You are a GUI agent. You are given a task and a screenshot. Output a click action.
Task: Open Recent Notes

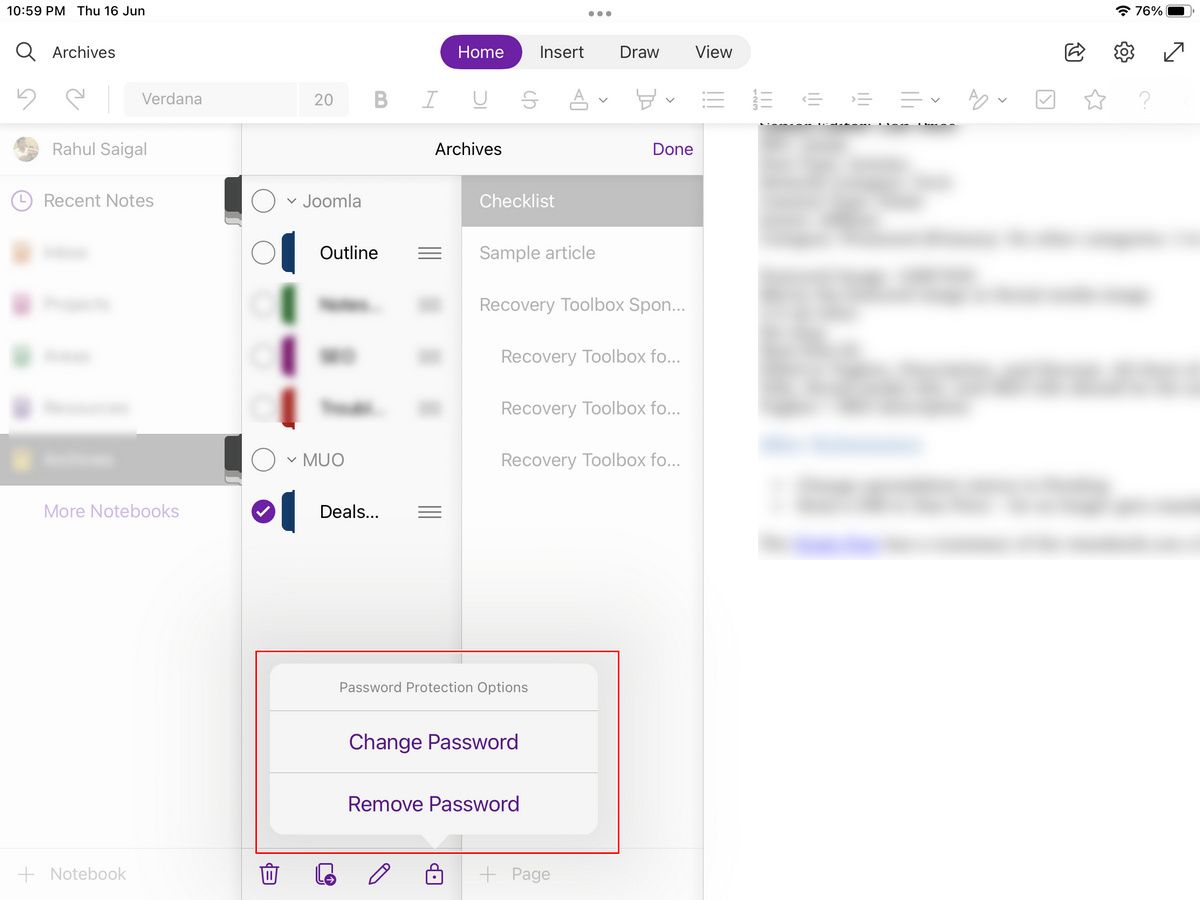(x=99, y=200)
